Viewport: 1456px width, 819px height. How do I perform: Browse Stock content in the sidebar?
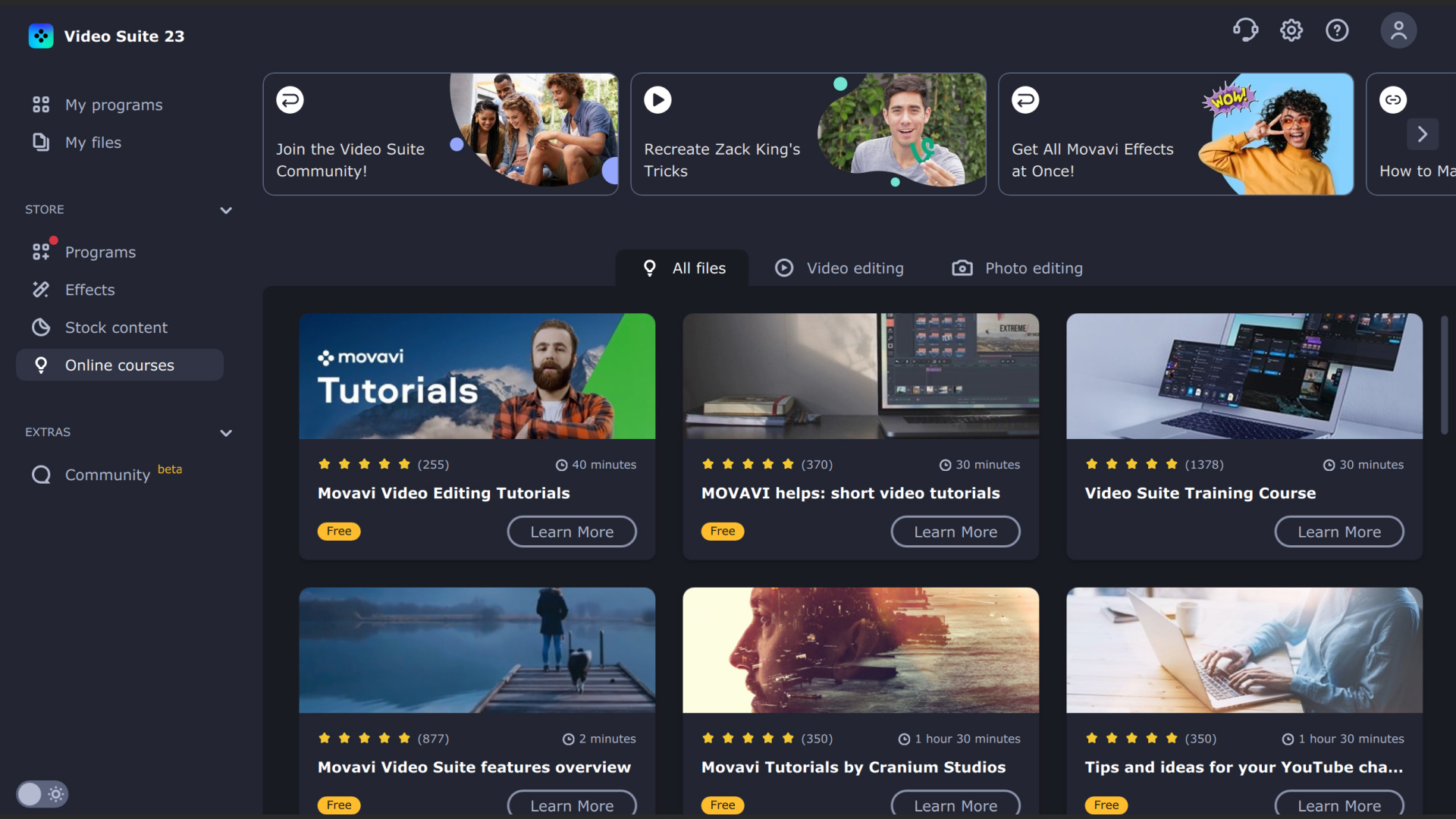point(117,327)
